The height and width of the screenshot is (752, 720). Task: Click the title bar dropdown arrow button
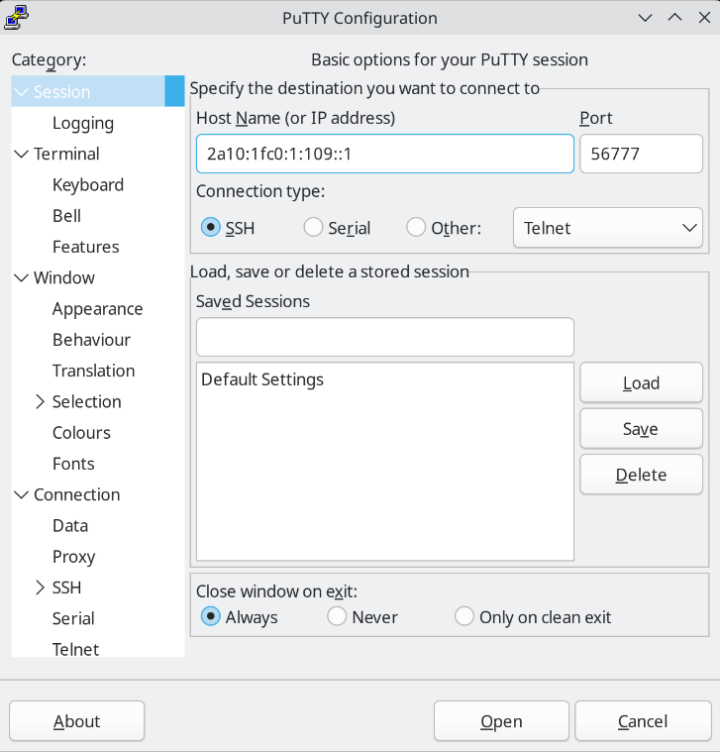click(645, 18)
